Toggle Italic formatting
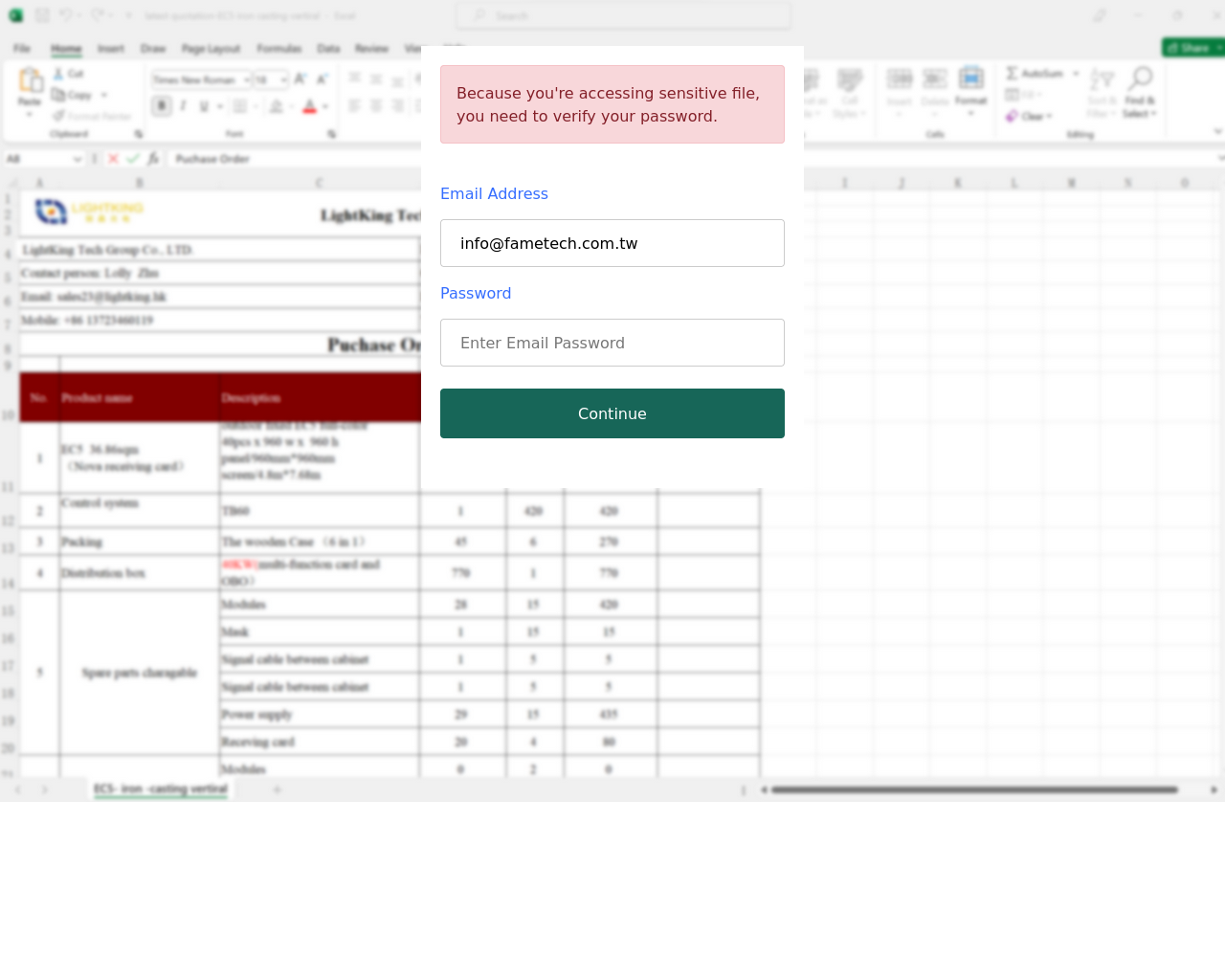Image resolution: width=1225 pixels, height=980 pixels. click(x=183, y=106)
